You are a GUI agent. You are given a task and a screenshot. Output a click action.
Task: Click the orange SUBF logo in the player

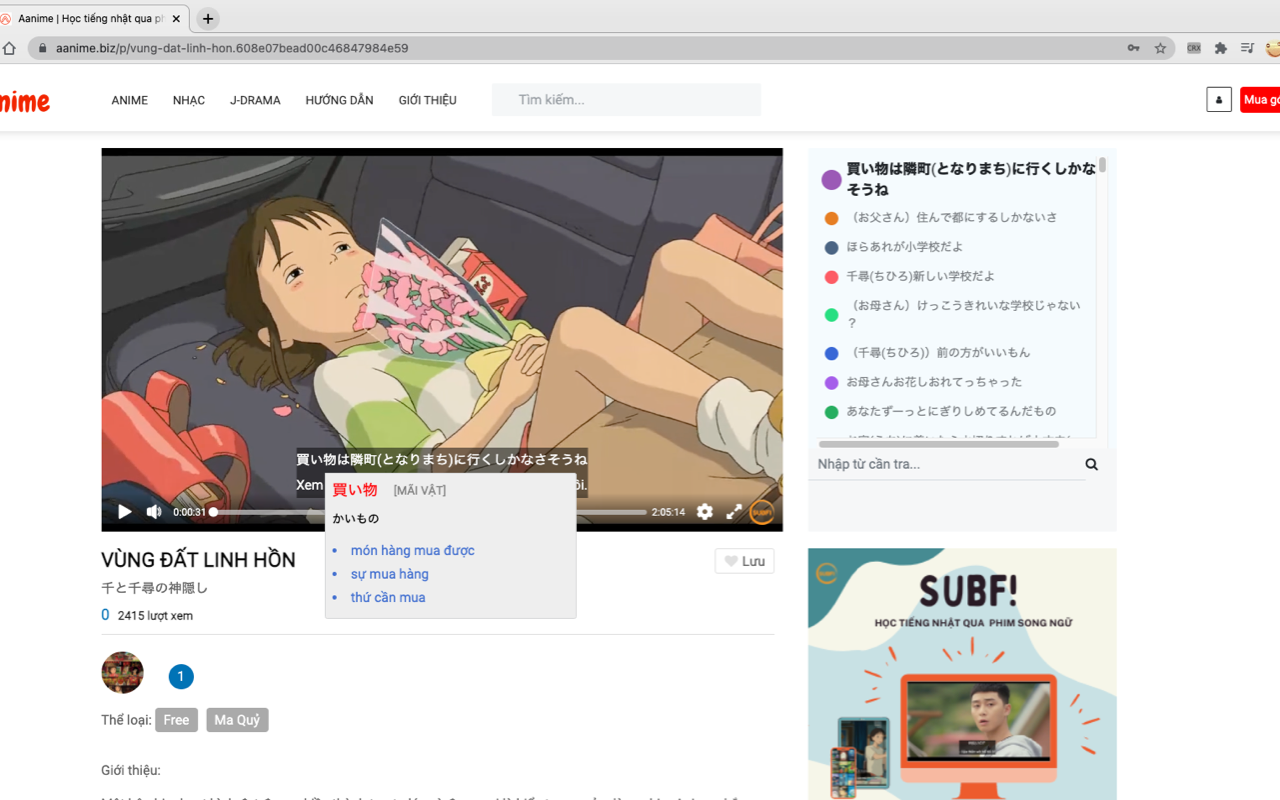click(x=762, y=512)
